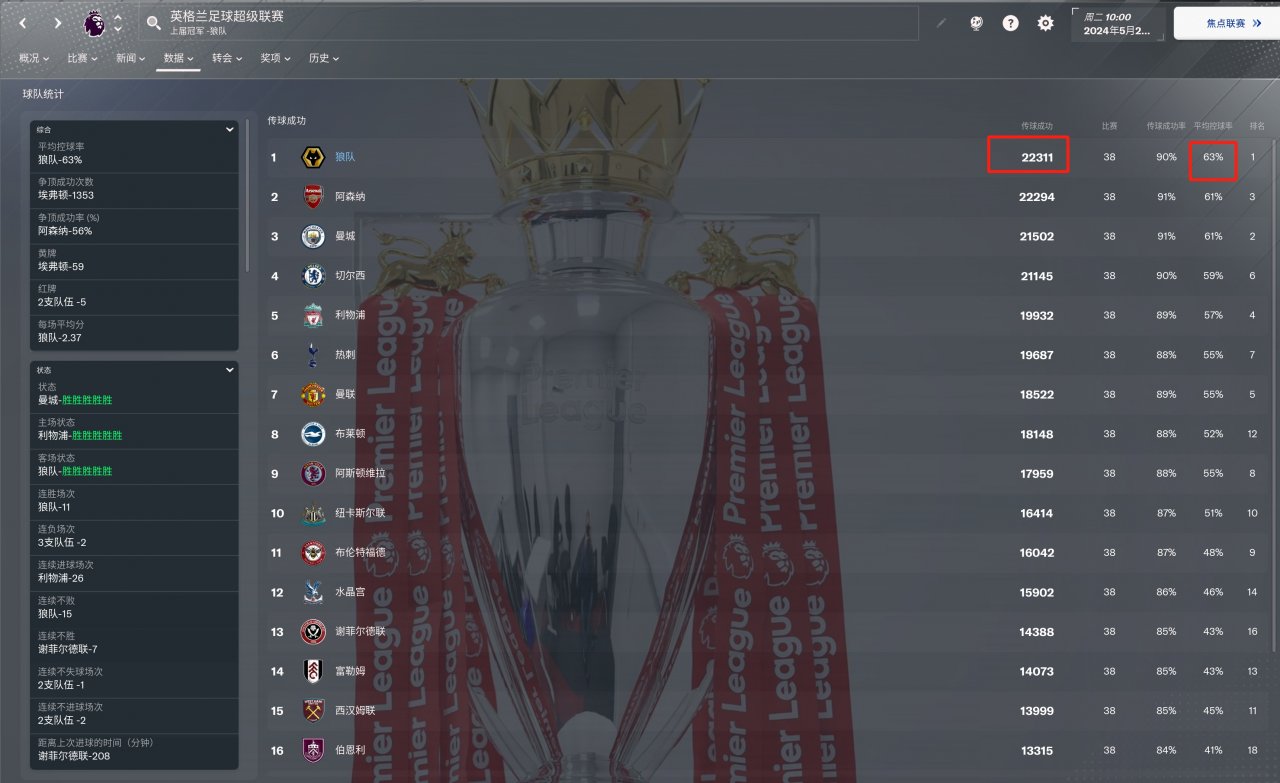
Task: Open the Premier League logo icon
Action: (x=95, y=22)
